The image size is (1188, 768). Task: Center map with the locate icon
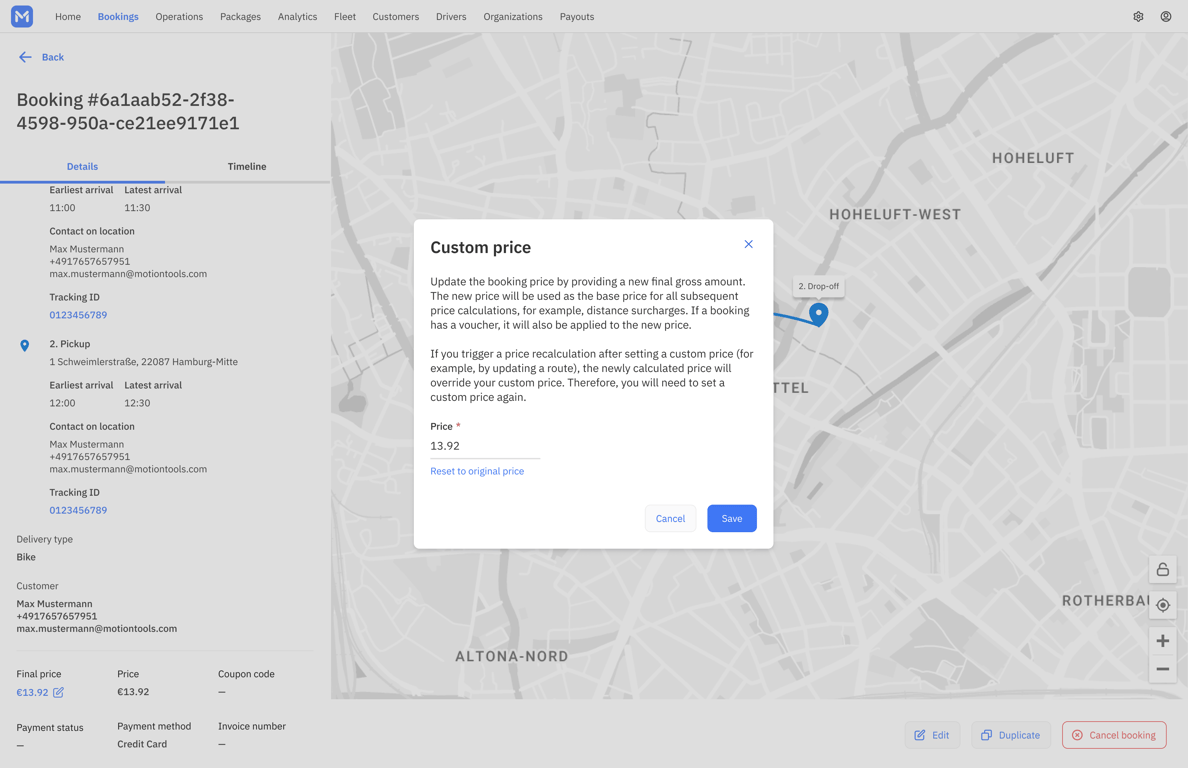pos(1162,605)
